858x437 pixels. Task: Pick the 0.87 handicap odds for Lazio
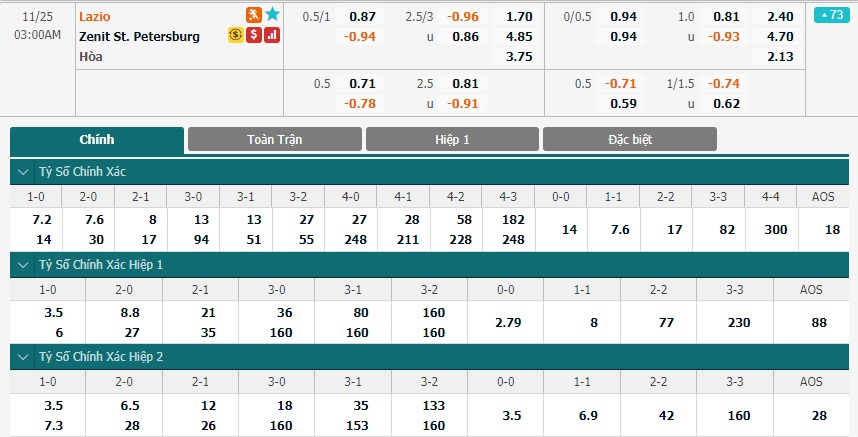click(x=362, y=16)
